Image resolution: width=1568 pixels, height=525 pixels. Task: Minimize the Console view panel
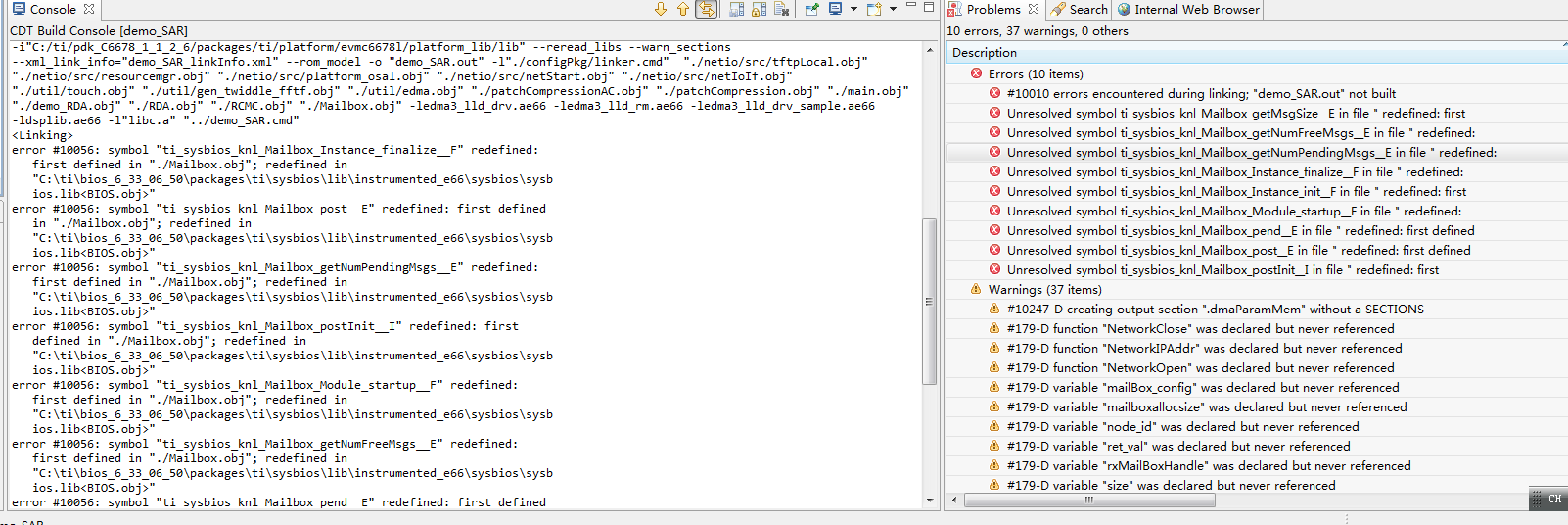click(x=911, y=6)
